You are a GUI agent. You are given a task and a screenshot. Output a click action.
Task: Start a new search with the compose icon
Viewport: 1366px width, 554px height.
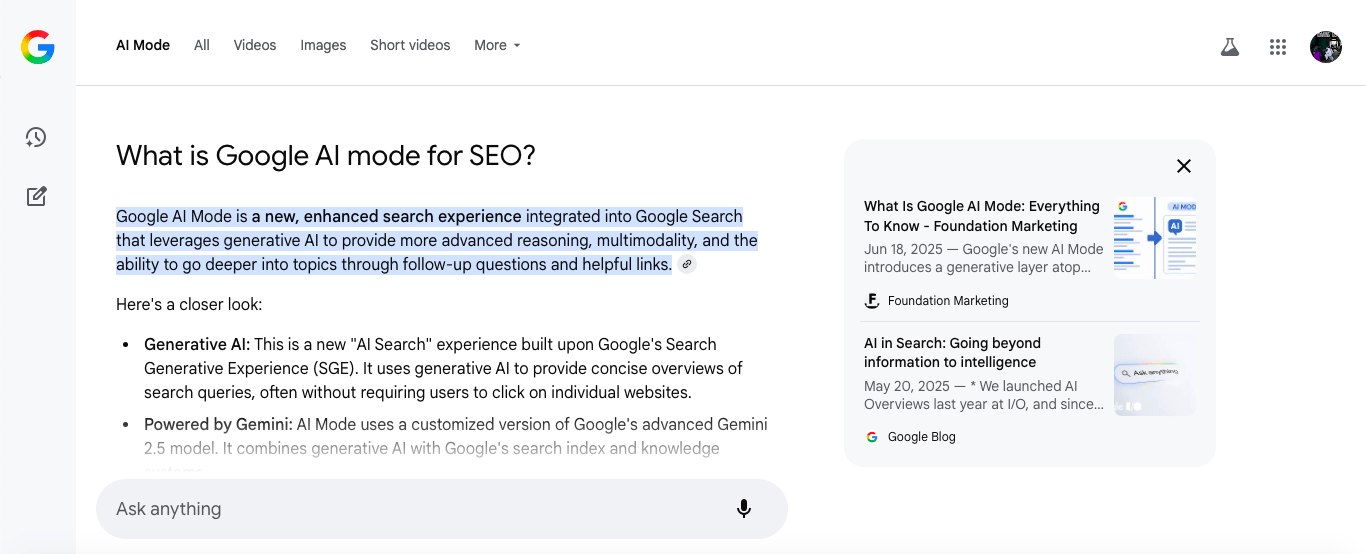point(36,196)
